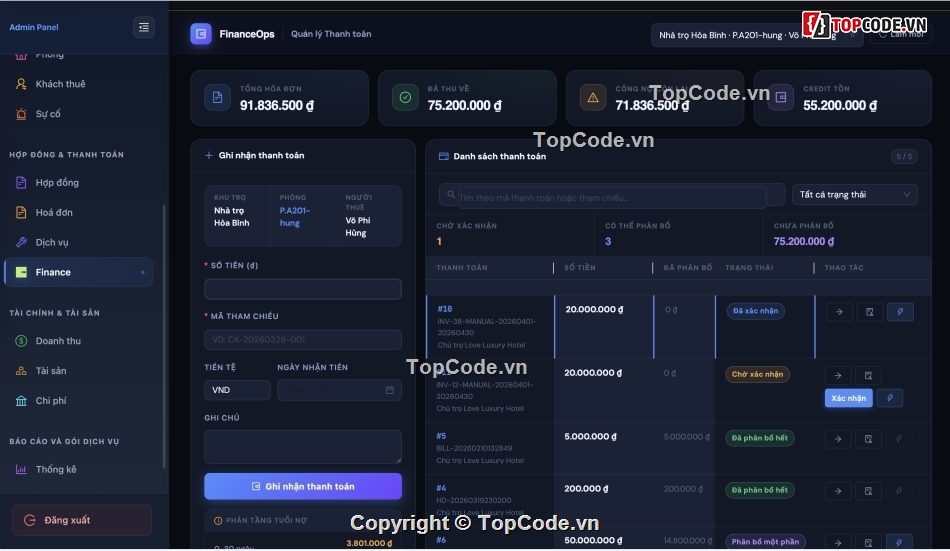Click the P.A201-hung room link
Image resolution: width=950 pixels, height=551 pixels.
[294, 217]
